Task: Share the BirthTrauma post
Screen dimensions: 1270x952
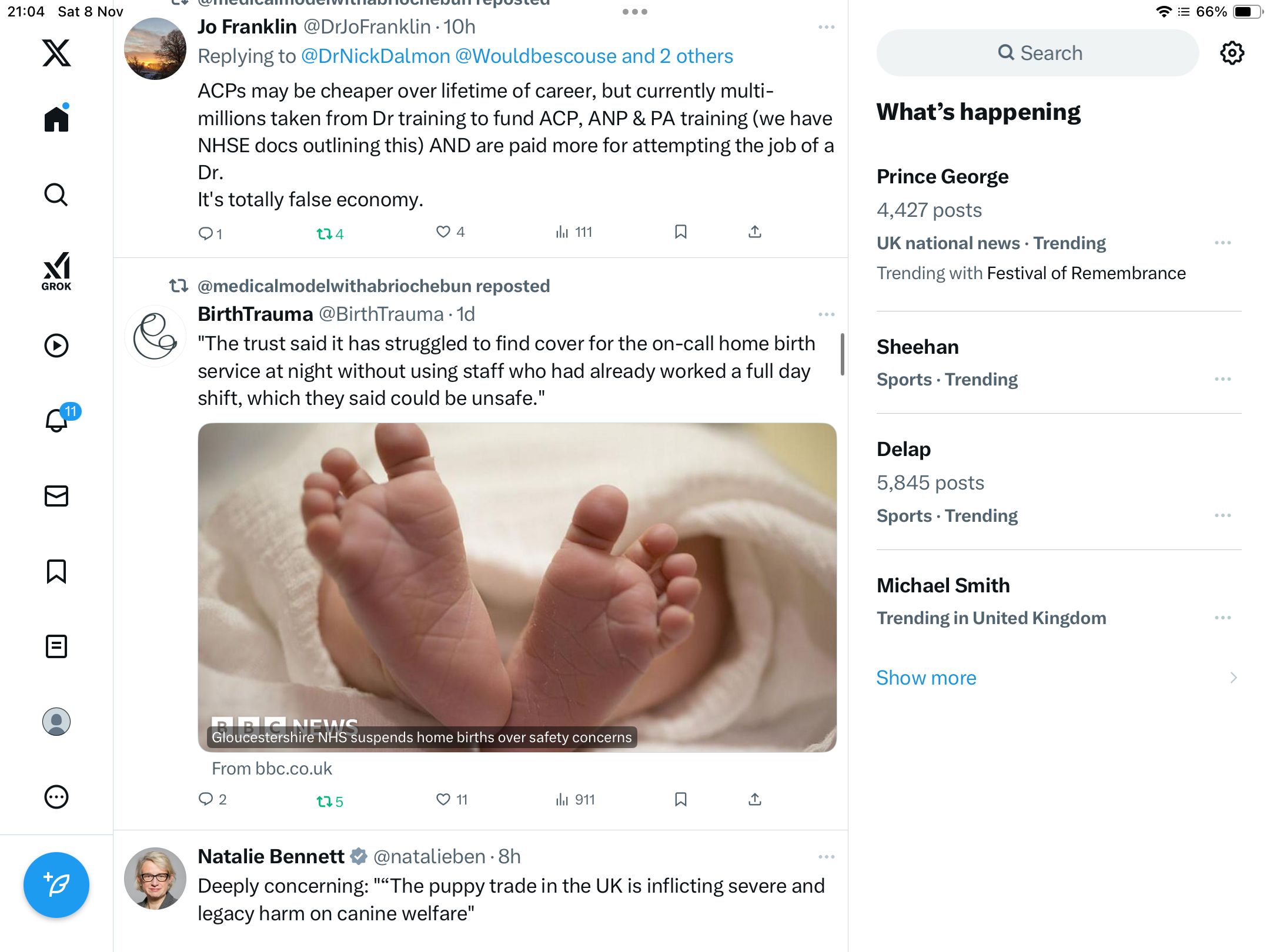Action: (x=755, y=799)
